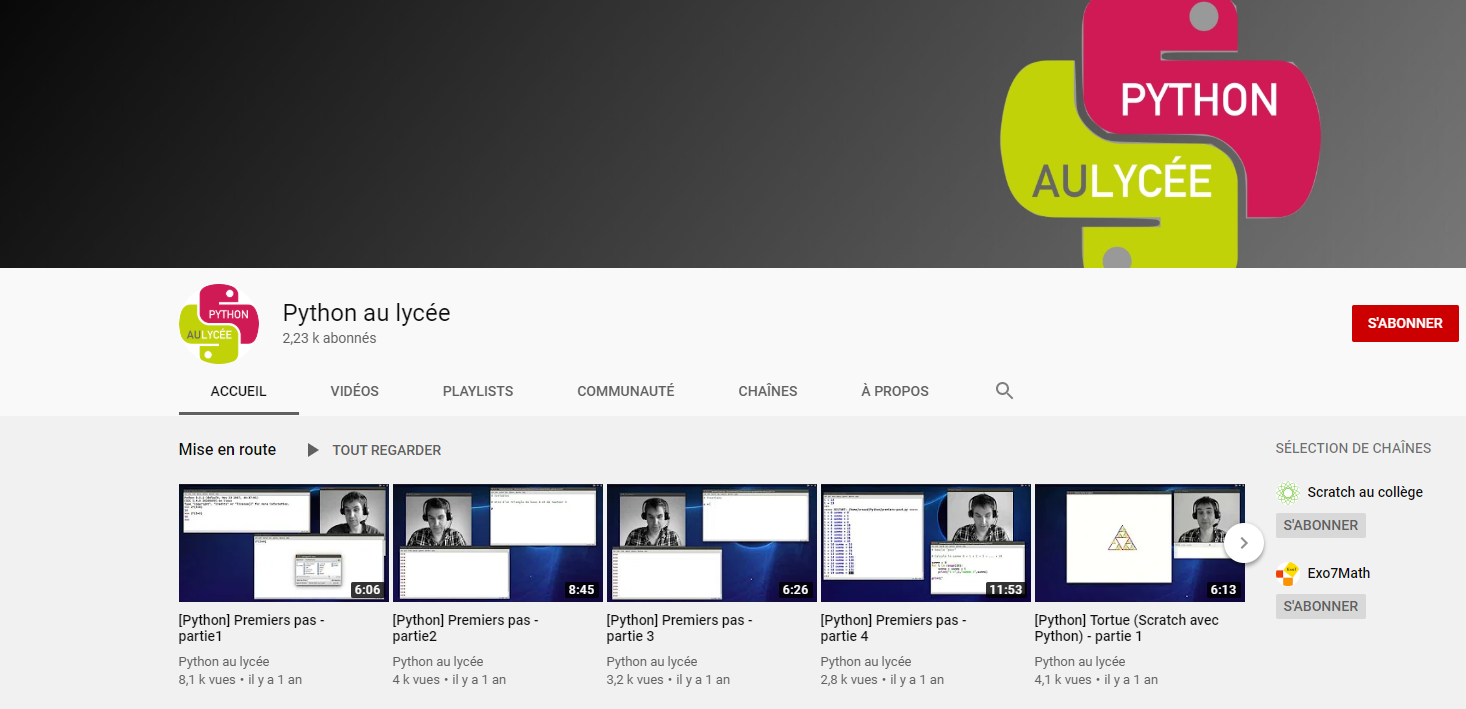1466x709 pixels.
Task: Click the SÉLECTION DE CHAÎNES heading
Action: pos(1353,448)
